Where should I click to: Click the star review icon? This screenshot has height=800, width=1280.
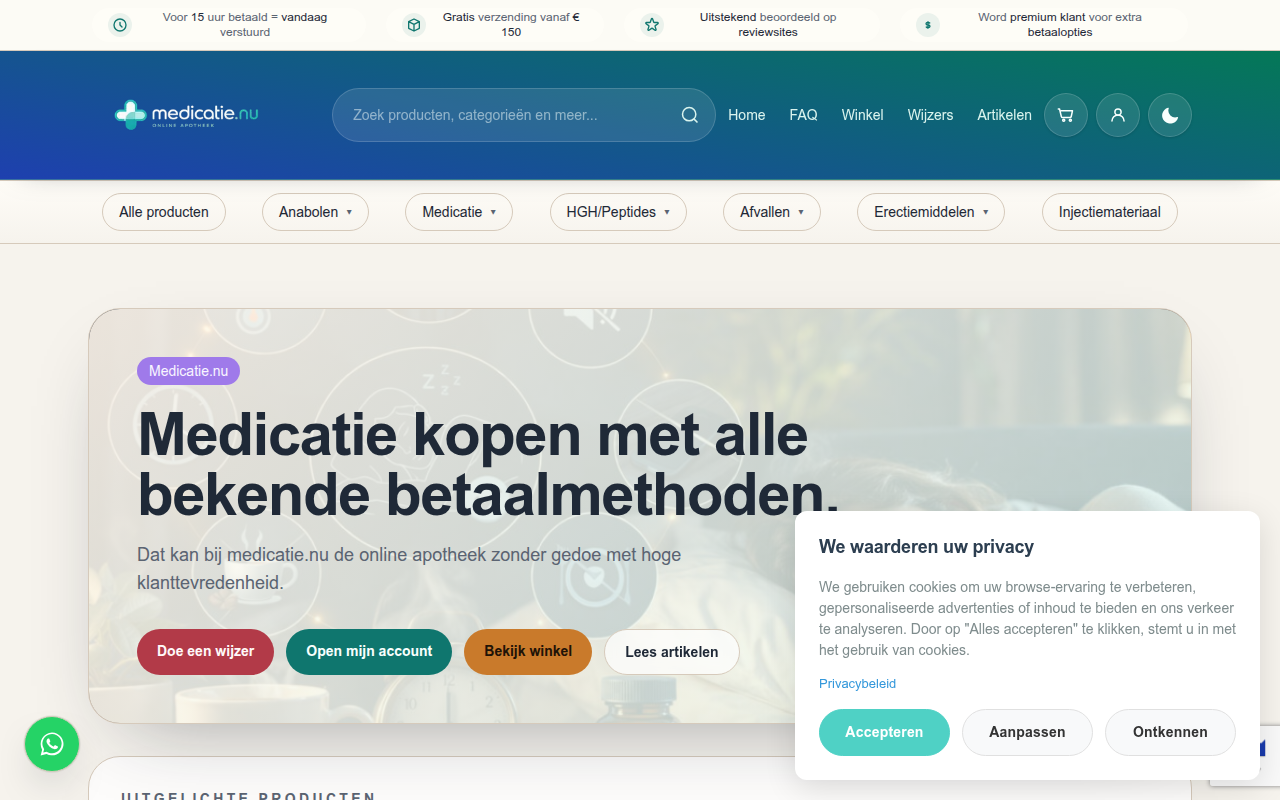coord(652,25)
